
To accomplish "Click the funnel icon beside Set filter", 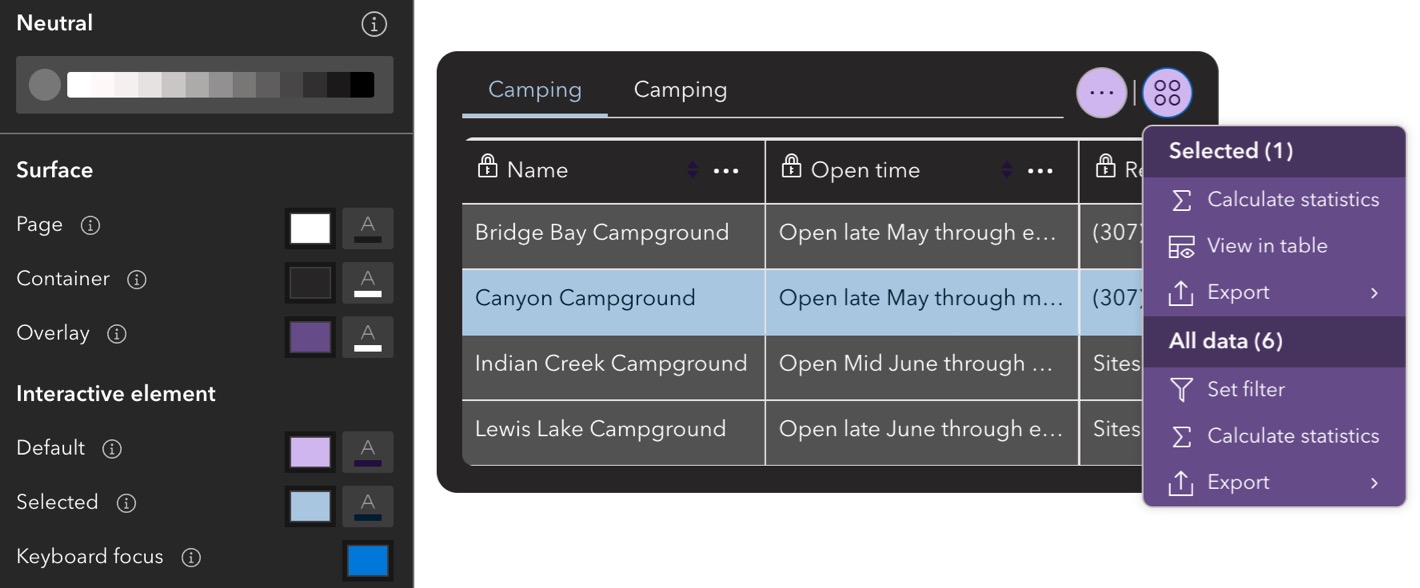I will [1181, 389].
